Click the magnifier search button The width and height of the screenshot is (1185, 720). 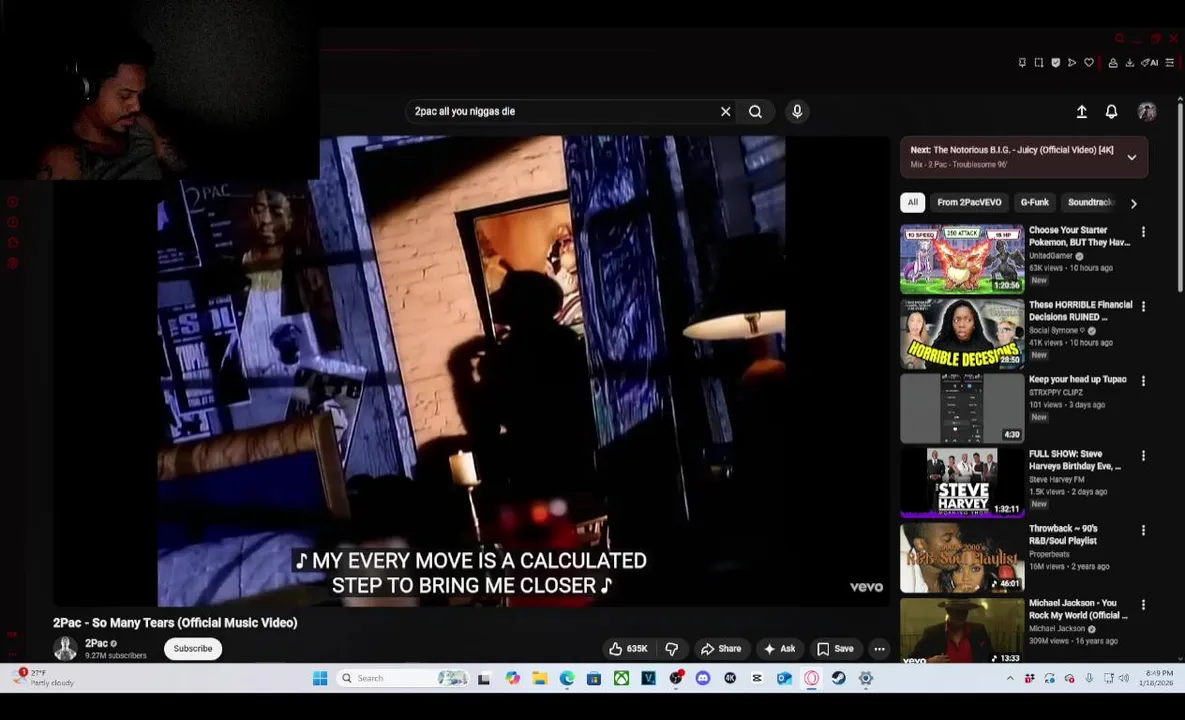(755, 112)
